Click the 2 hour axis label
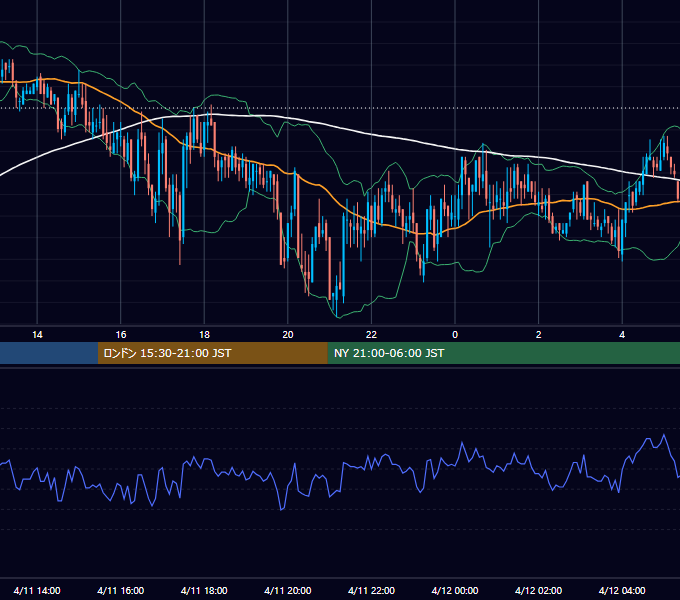 (539, 335)
